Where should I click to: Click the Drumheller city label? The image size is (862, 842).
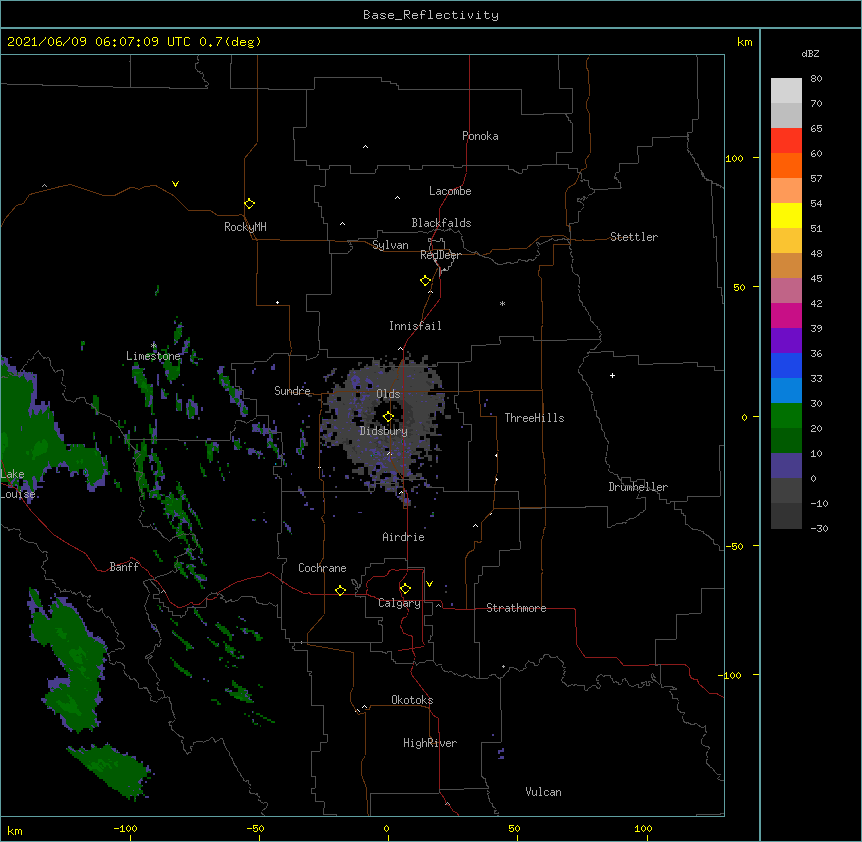click(638, 487)
